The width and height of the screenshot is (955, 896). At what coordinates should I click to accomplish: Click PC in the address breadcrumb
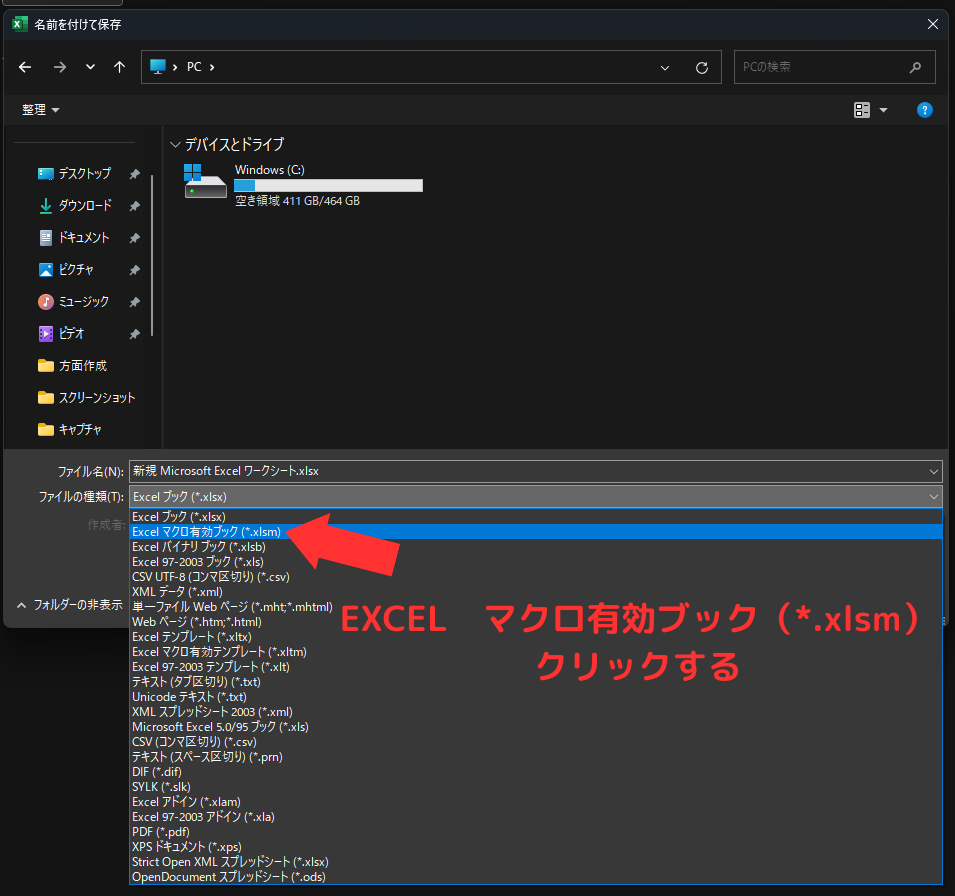click(193, 67)
